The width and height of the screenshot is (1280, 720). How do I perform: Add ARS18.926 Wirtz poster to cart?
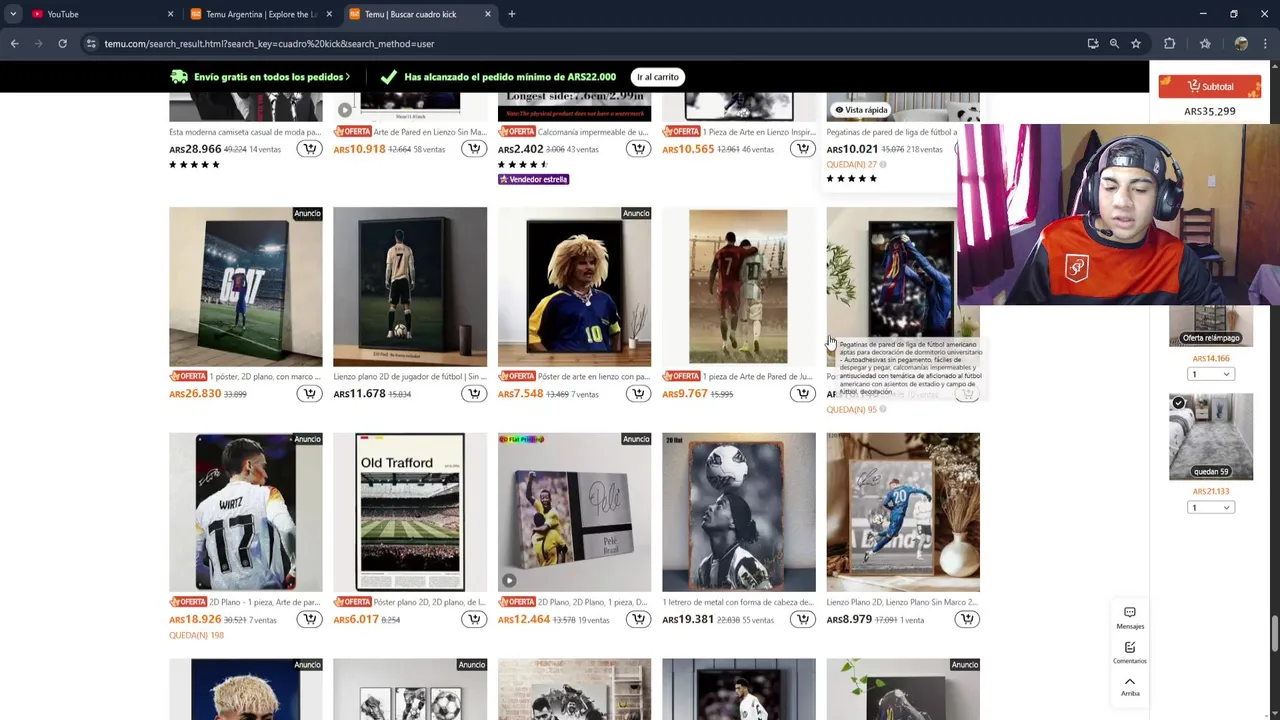tap(310, 620)
